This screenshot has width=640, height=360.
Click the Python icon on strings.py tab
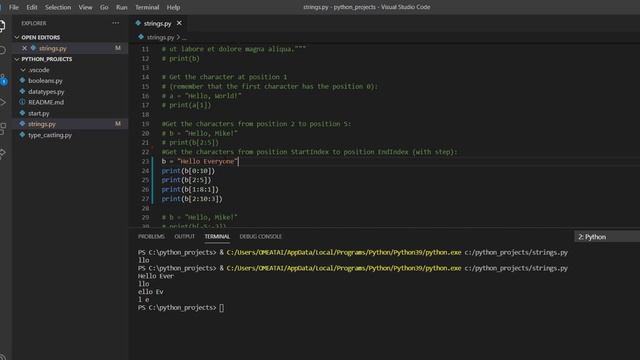tap(138, 23)
